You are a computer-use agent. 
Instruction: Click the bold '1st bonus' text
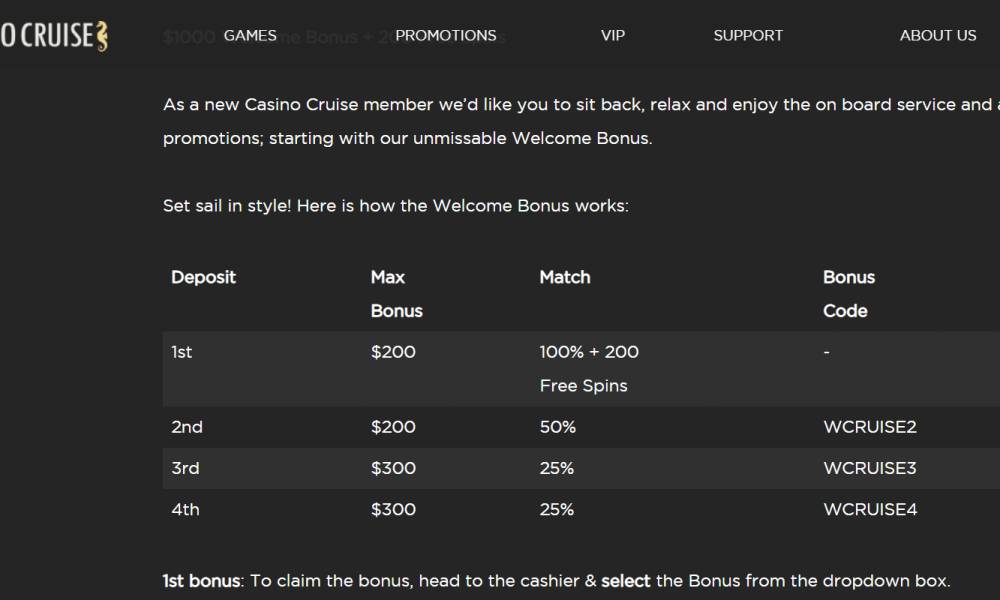pyautogui.click(x=201, y=581)
